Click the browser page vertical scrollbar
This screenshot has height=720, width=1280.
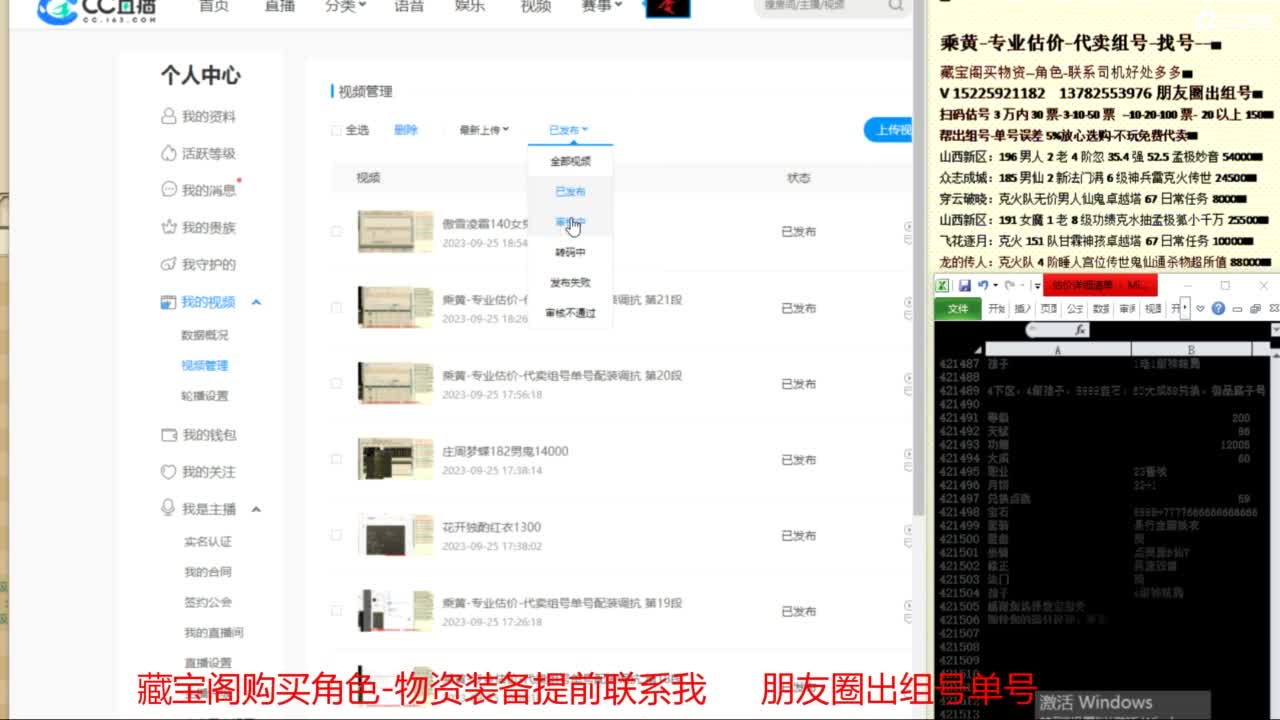(x=919, y=260)
